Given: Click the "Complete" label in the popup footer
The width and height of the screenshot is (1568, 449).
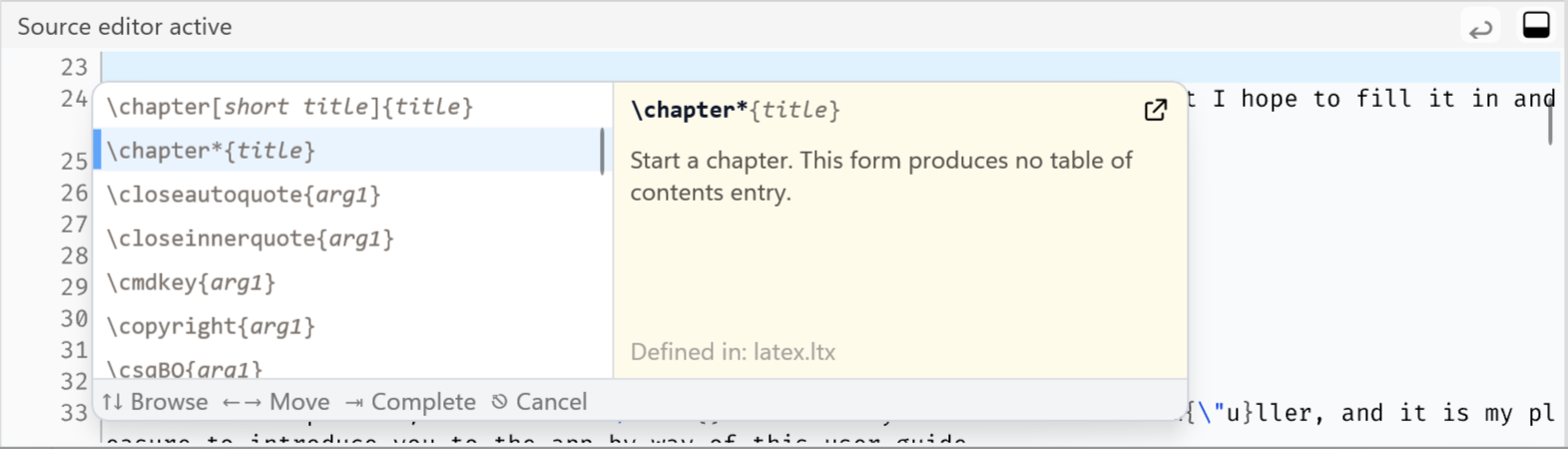Looking at the screenshot, I should coord(423,402).
